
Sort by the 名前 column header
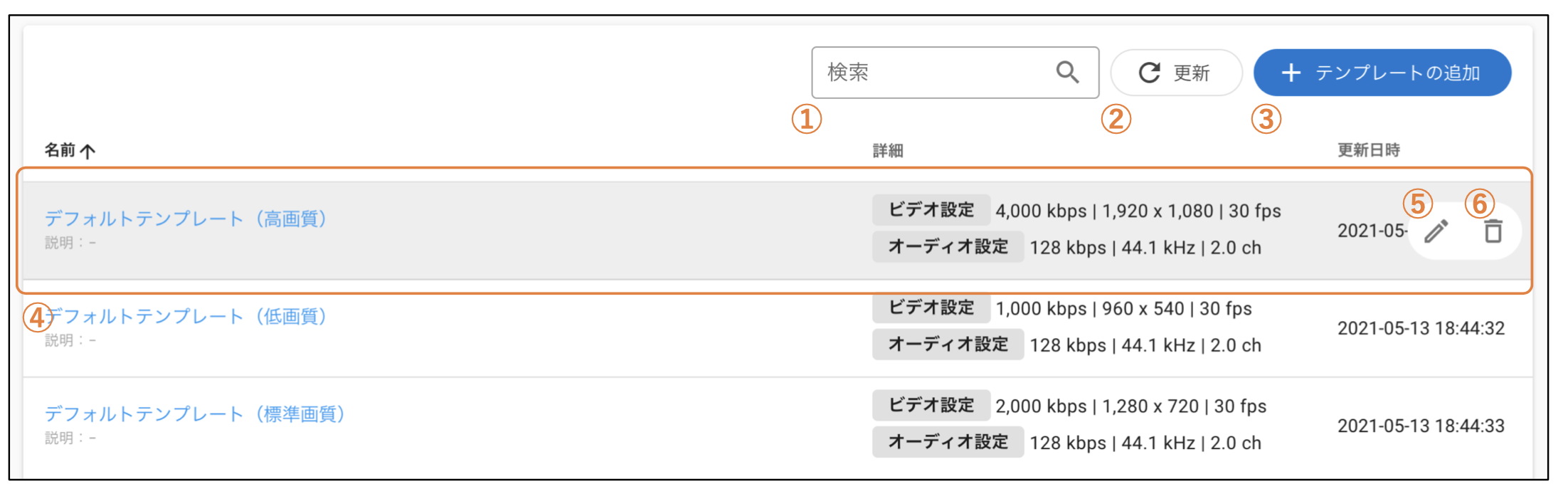click(60, 150)
